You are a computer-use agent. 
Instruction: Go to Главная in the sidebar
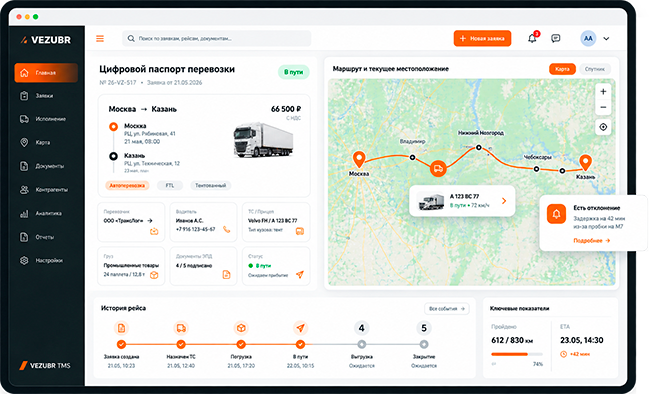[x=46, y=73]
